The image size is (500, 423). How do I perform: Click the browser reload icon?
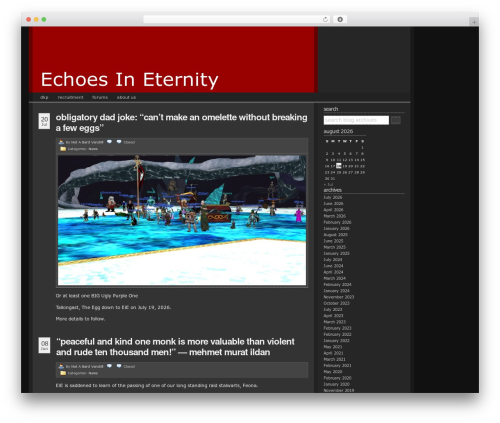[325, 19]
